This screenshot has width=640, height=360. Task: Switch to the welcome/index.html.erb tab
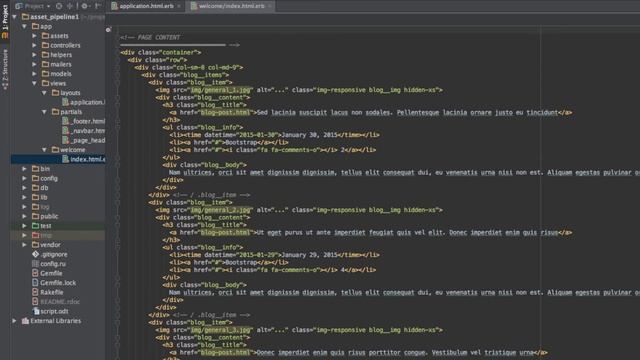click(231, 6)
